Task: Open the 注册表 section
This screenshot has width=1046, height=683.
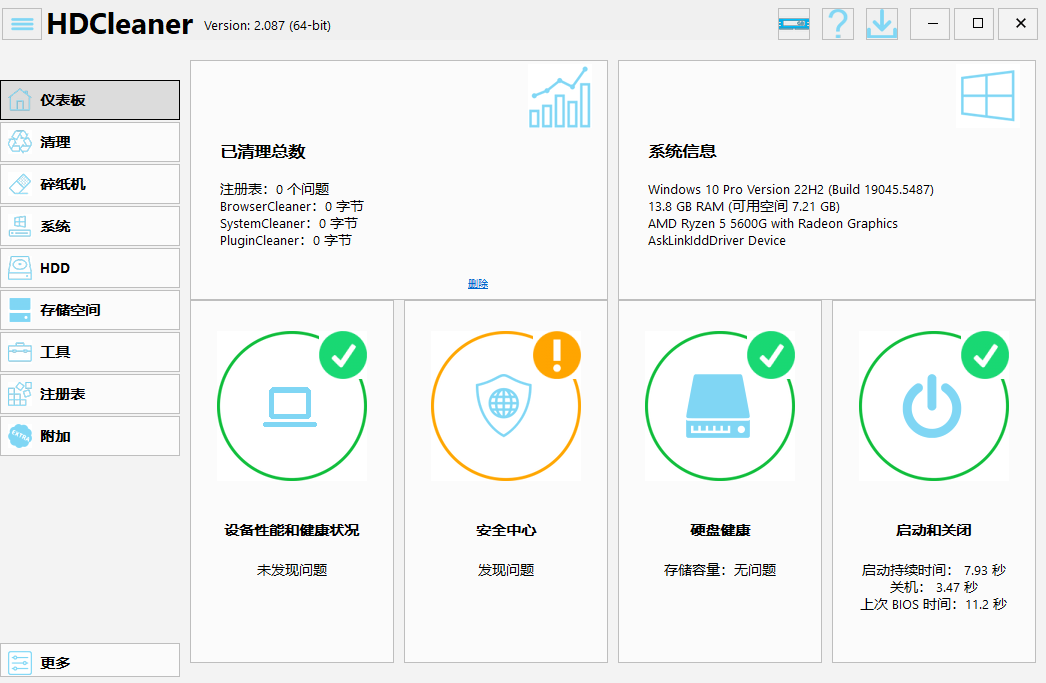Action: [90, 394]
